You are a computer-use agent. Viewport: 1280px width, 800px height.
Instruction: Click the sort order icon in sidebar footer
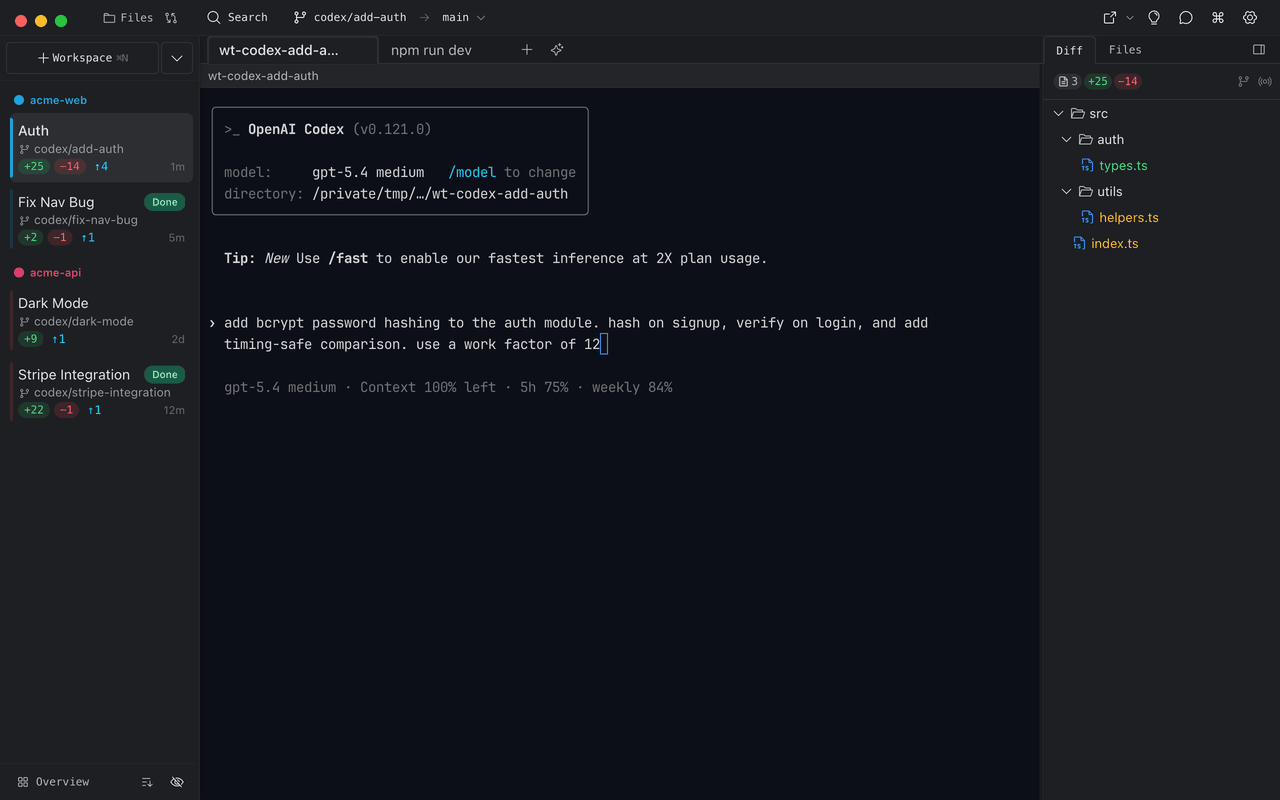(x=147, y=782)
